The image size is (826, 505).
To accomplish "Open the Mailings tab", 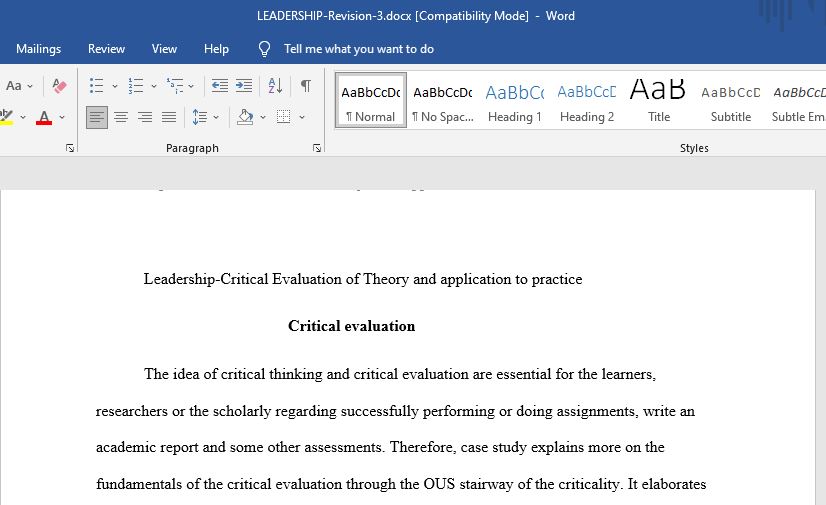I will (x=38, y=49).
